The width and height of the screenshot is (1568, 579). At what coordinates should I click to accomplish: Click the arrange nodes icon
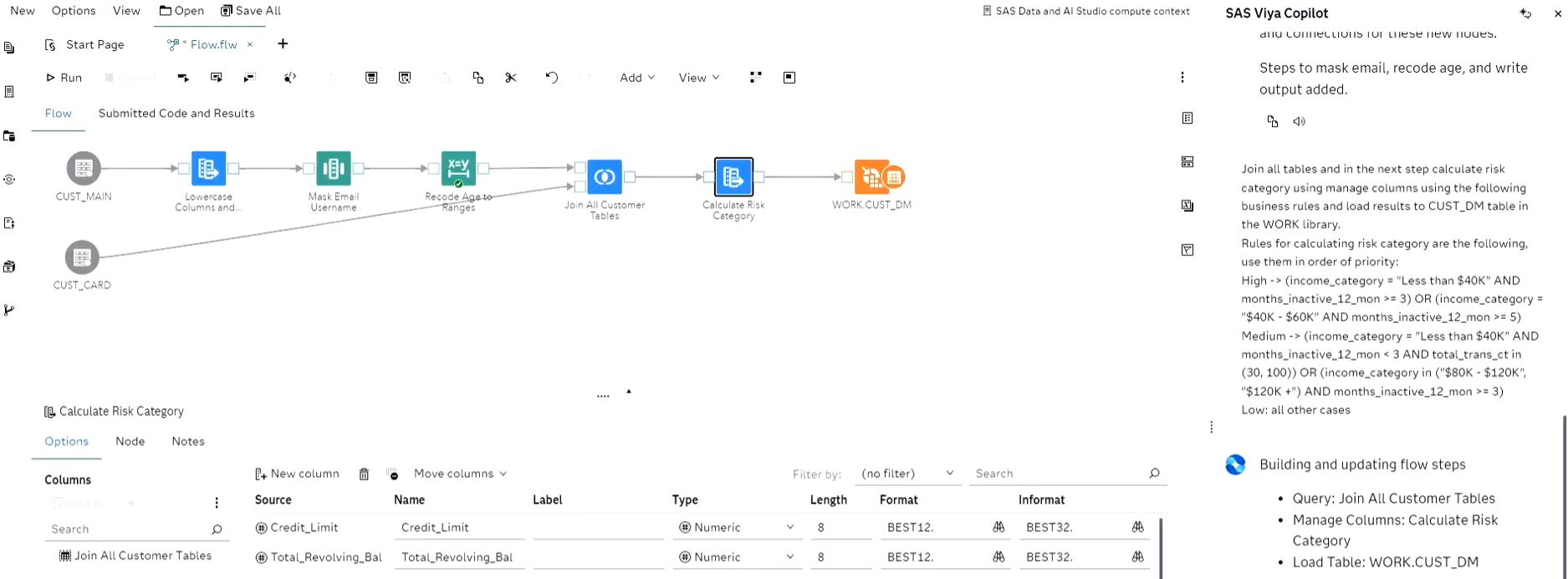click(756, 77)
